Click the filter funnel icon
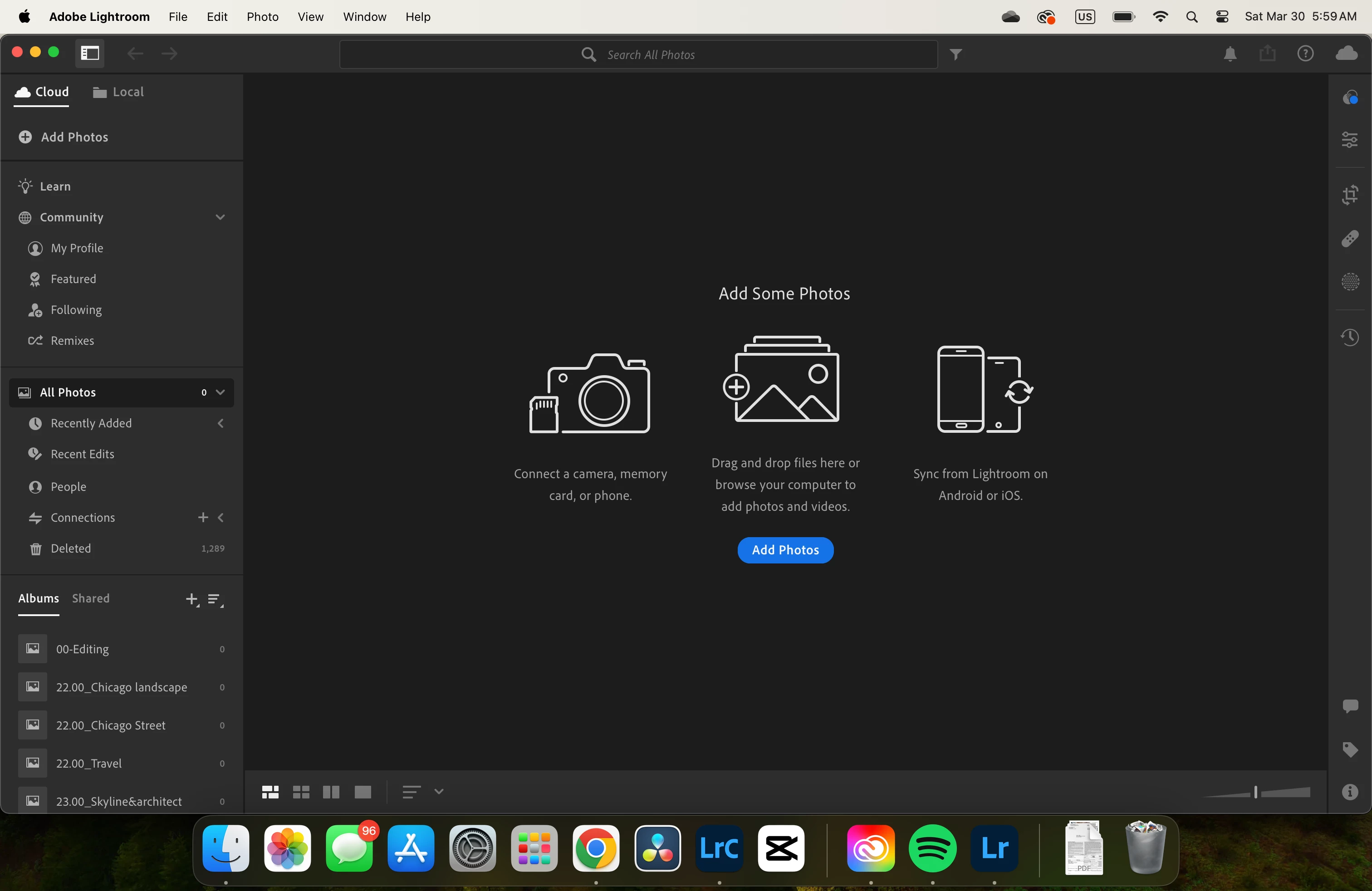Screen dimensions: 1372x891 point(956,55)
